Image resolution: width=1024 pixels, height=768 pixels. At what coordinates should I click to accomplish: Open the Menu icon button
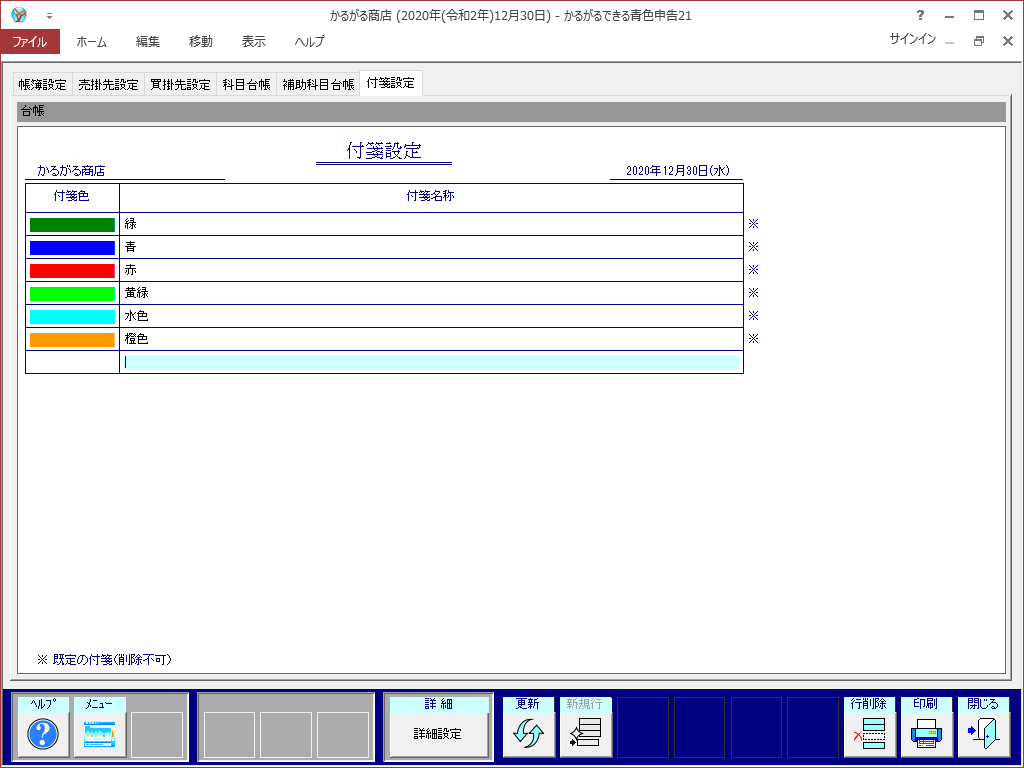pos(99,734)
